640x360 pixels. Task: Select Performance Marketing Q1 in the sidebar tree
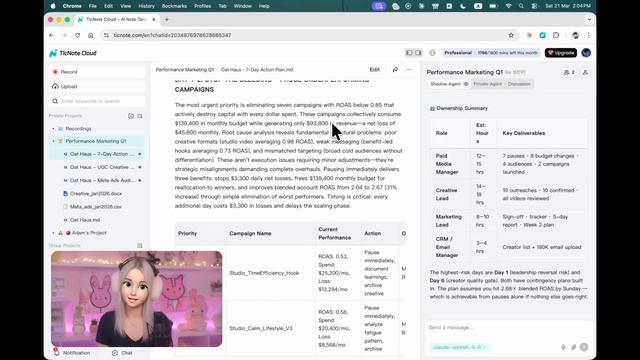pyautogui.click(x=96, y=141)
